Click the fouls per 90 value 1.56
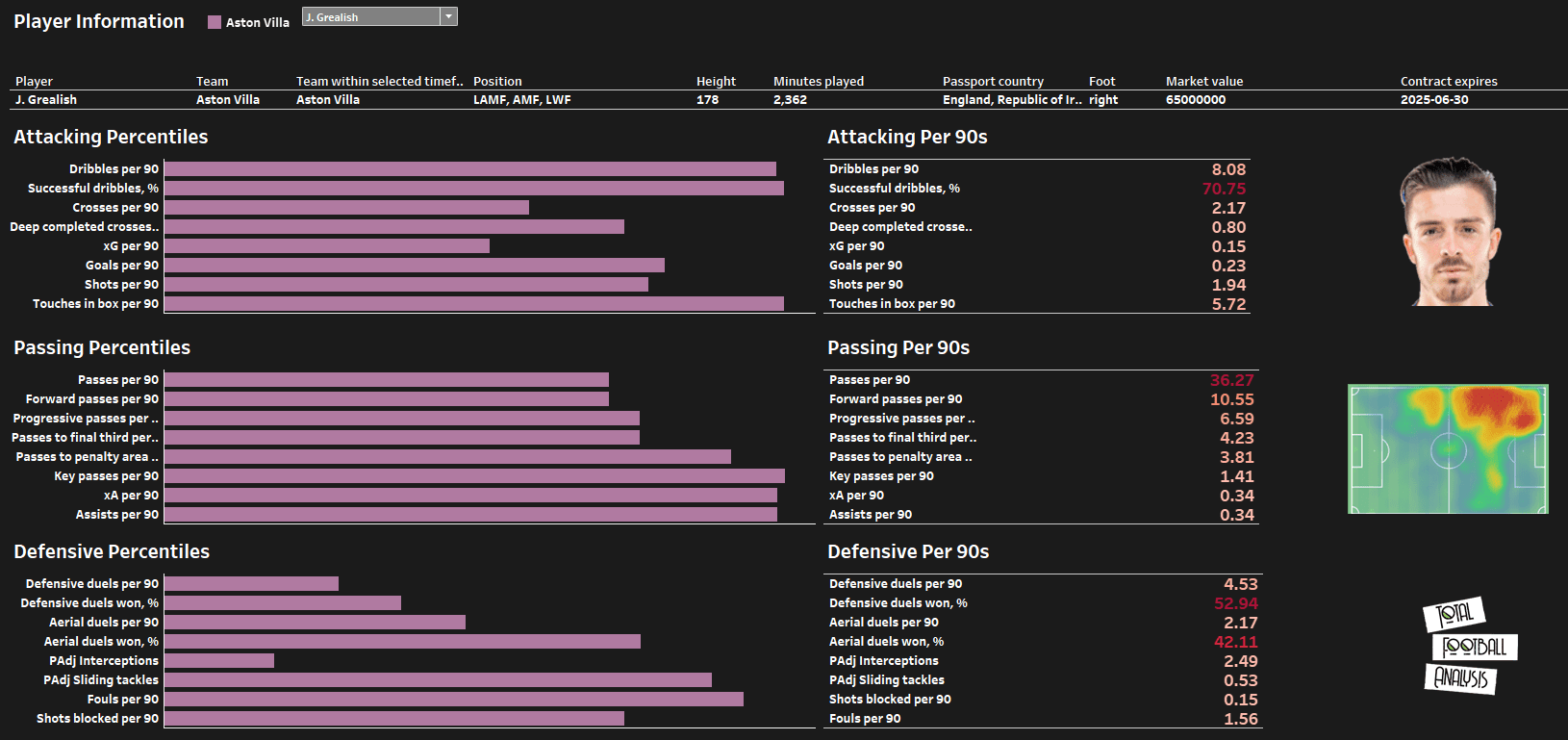 pyautogui.click(x=1241, y=719)
